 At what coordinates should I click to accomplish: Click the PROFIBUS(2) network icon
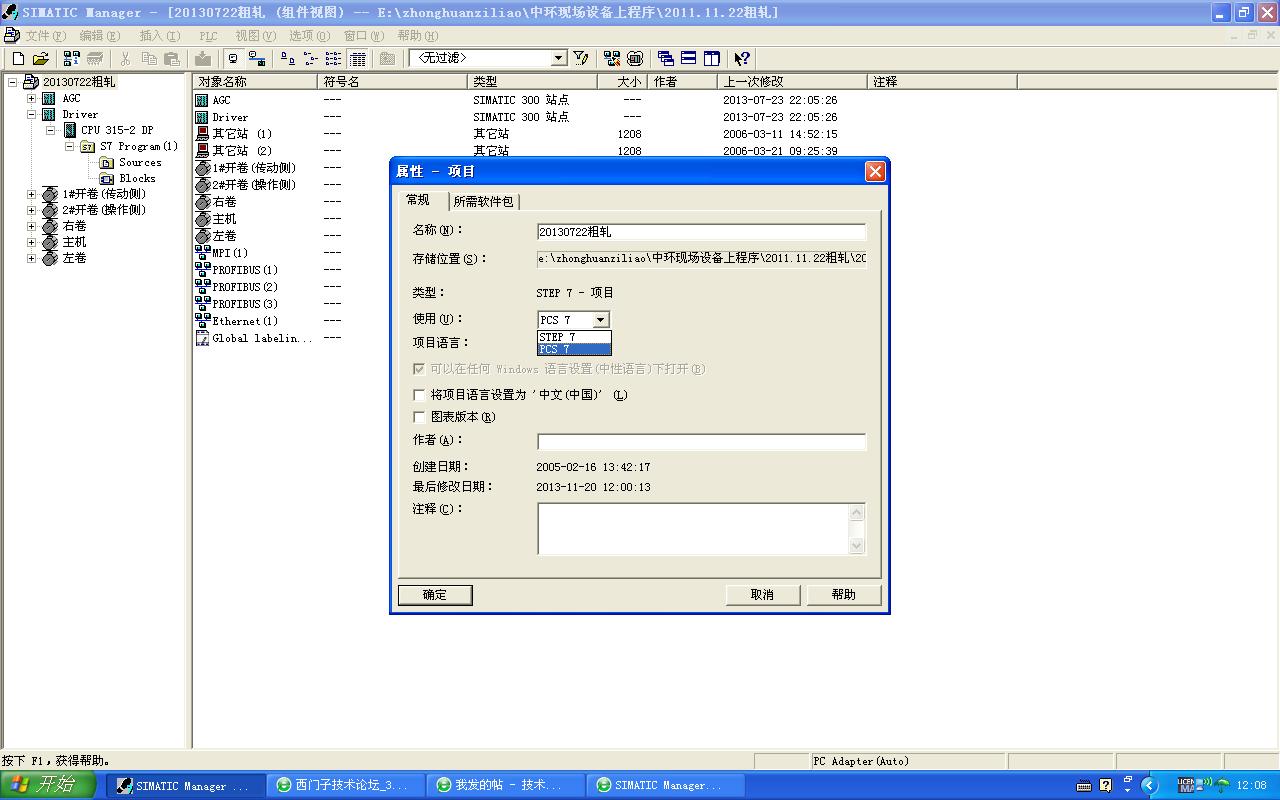click(x=202, y=287)
